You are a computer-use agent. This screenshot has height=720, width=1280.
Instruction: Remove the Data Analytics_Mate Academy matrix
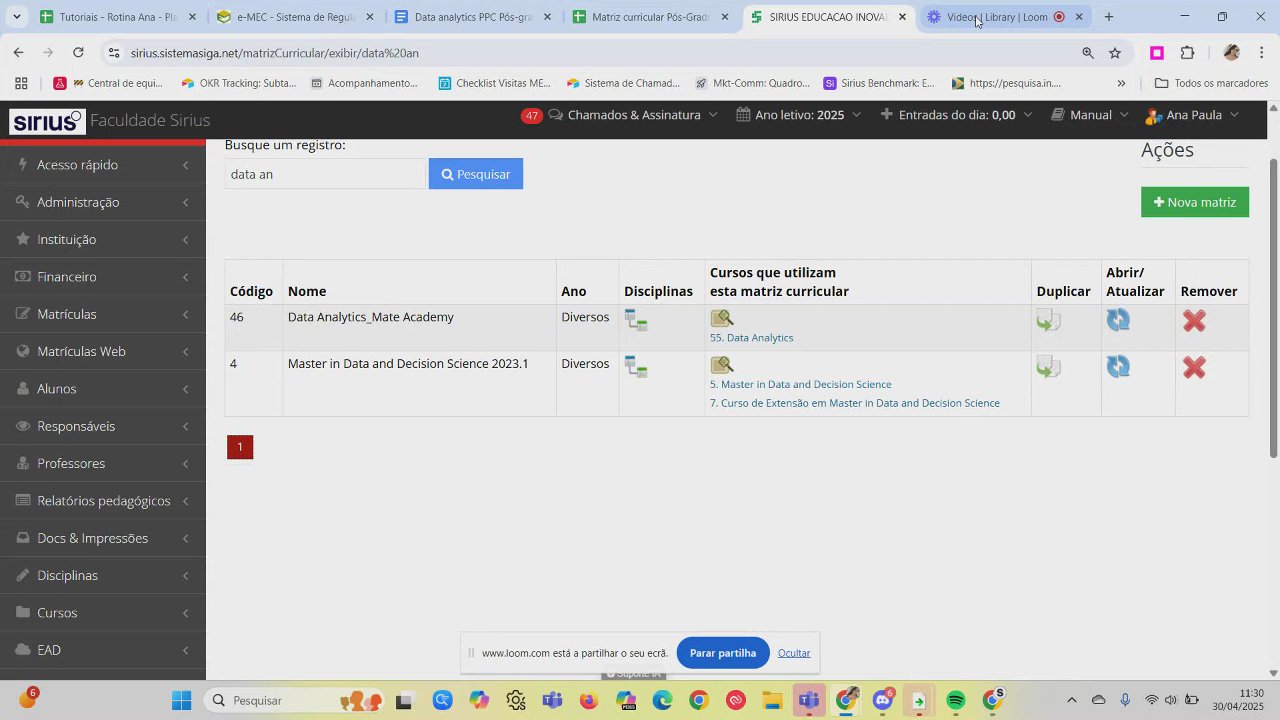coord(1194,321)
